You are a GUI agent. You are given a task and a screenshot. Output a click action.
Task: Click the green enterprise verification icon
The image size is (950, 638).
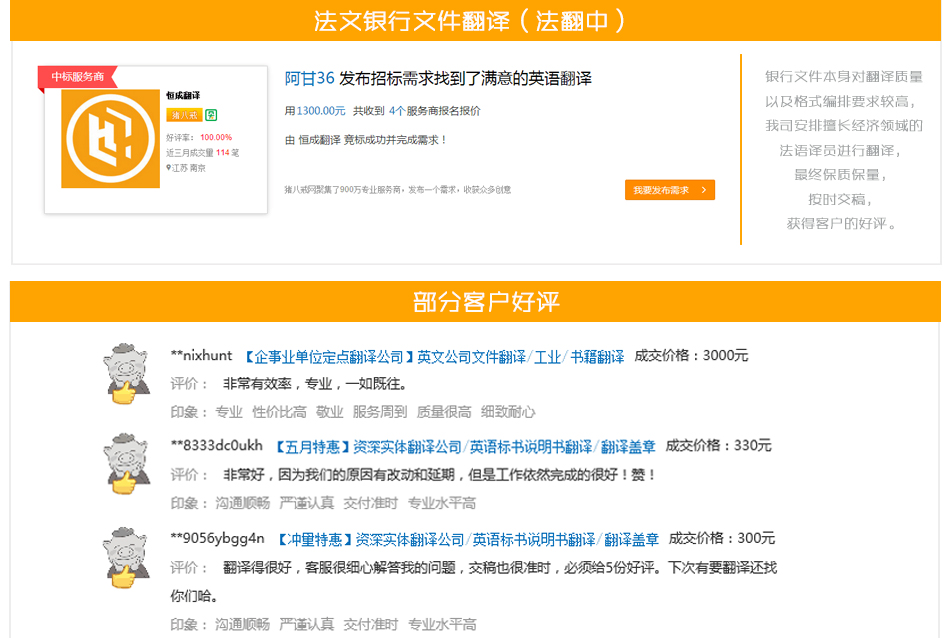click(210, 116)
